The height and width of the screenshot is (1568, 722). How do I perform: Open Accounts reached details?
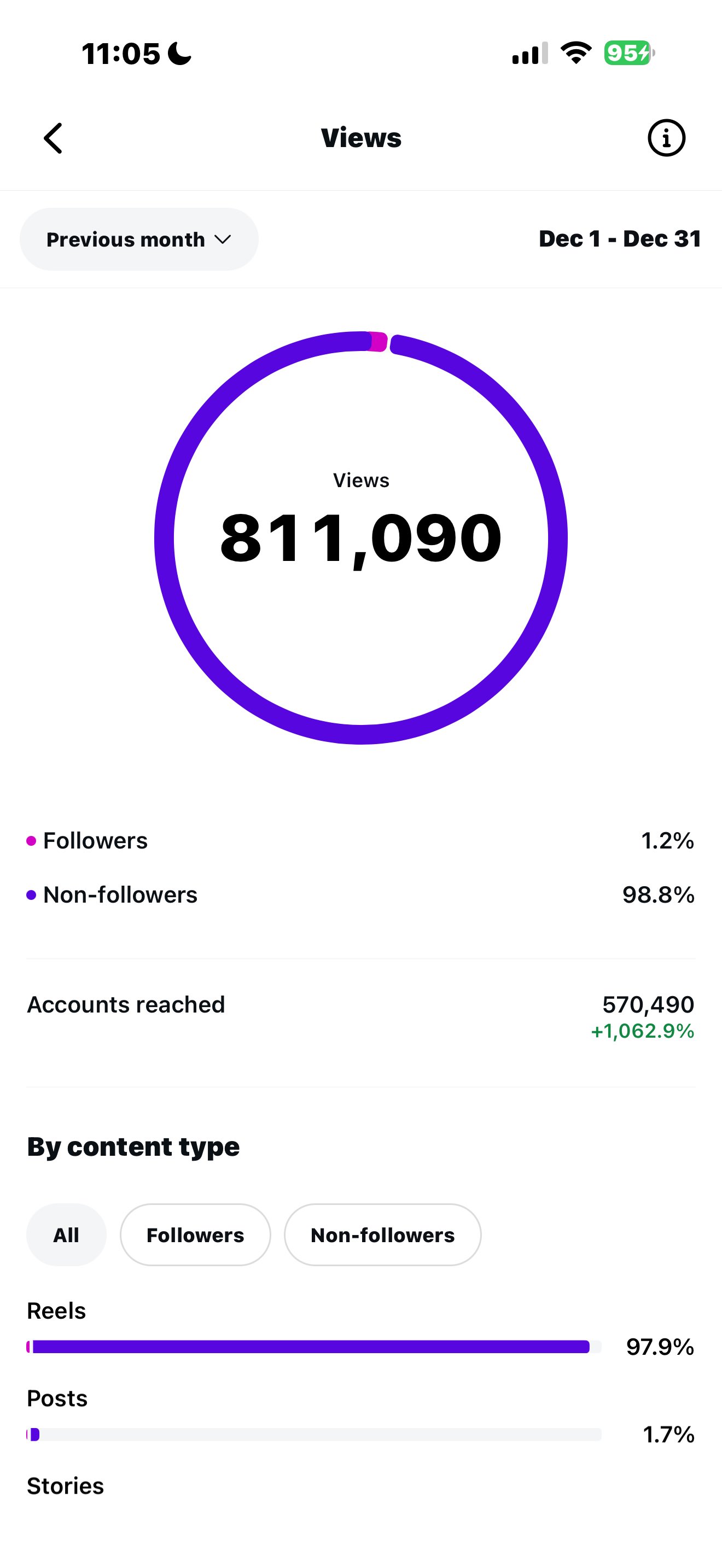click(127, 1004)
